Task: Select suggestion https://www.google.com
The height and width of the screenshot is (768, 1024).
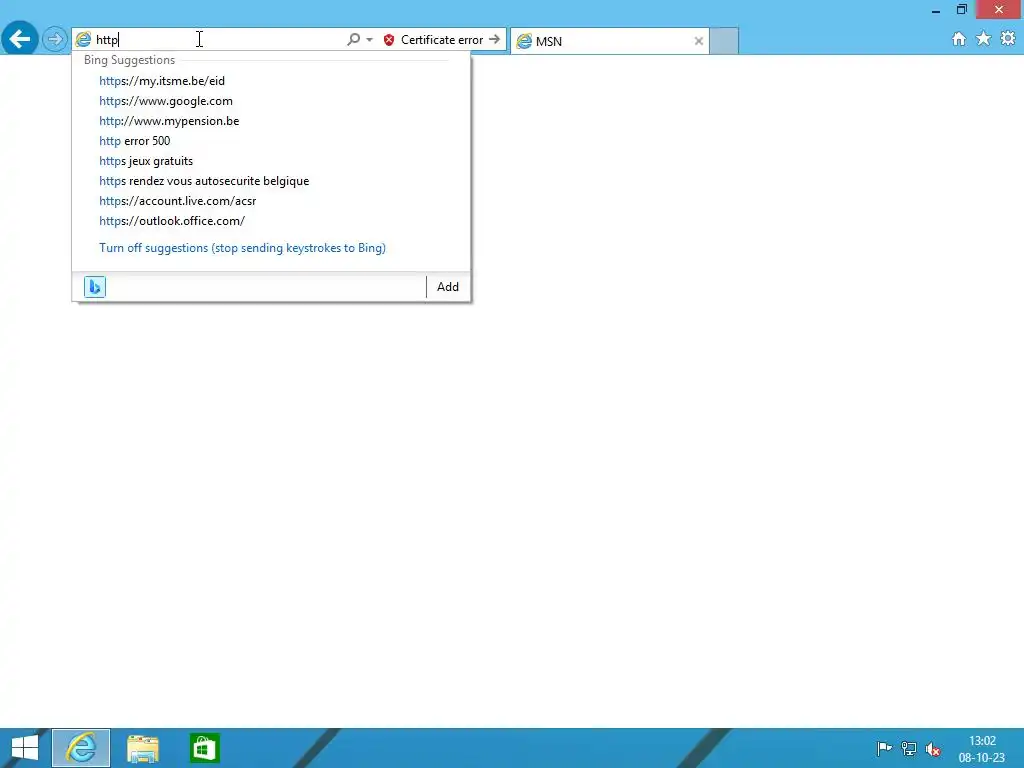Action: click(x=166, y=101)
